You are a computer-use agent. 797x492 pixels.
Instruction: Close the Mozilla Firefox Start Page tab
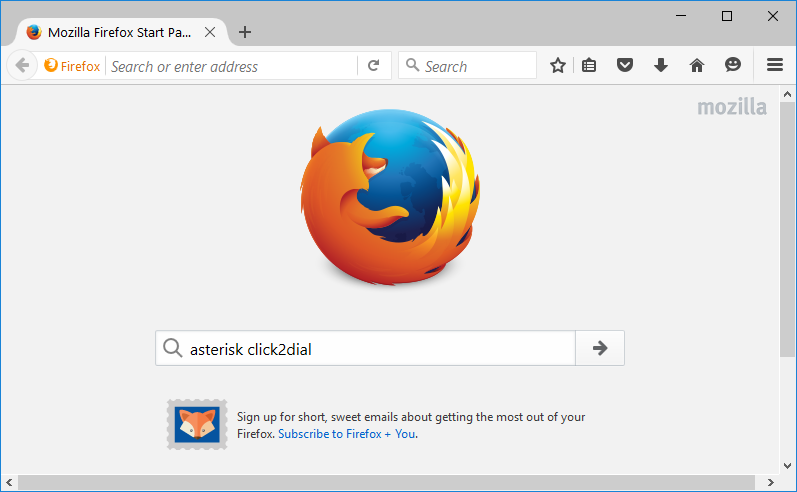[x=209, y=32]
